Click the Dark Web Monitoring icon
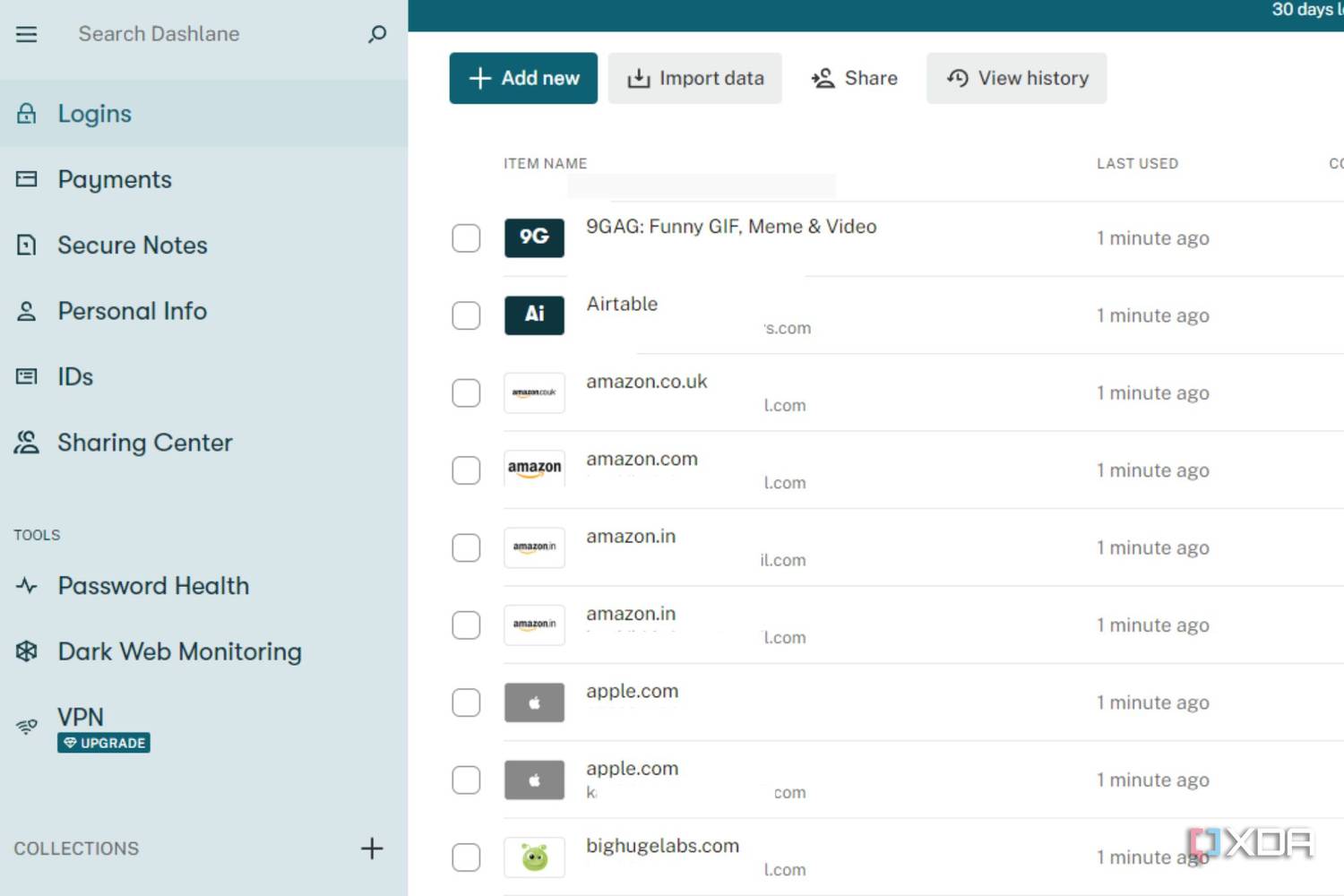The image size is (1344, 896). point(27,651)
